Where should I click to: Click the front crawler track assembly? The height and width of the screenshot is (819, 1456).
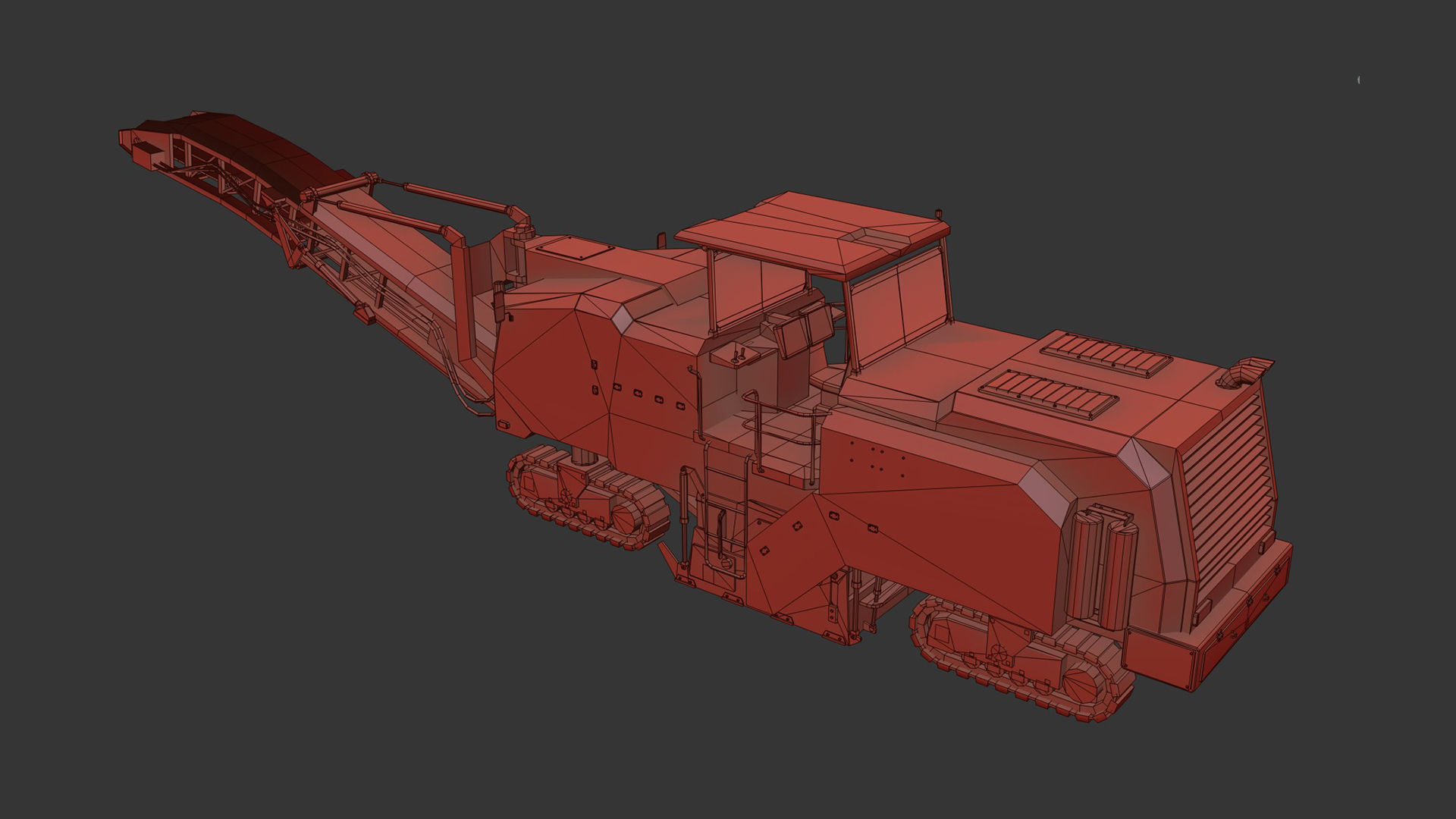click(x=588, y=496)
